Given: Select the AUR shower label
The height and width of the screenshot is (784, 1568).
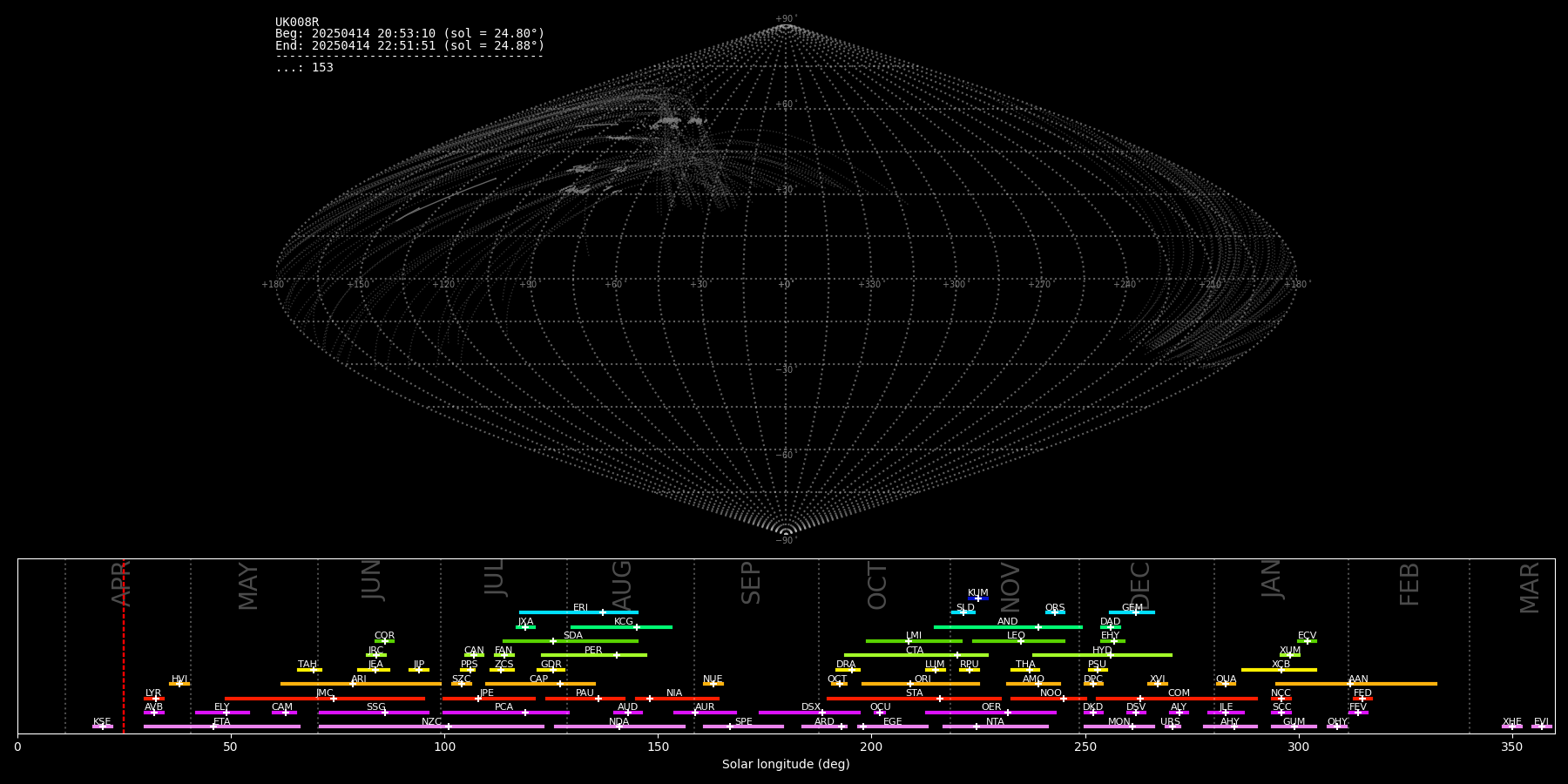Looking at the screenshot, I should 705,707.
